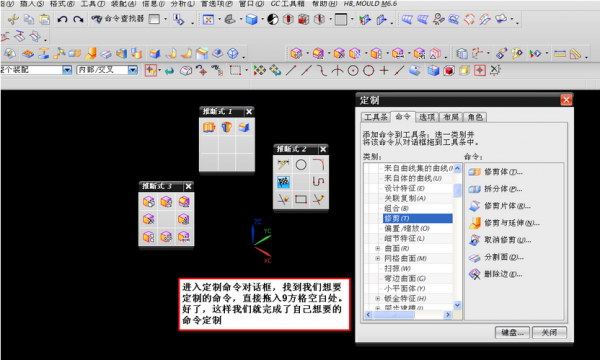This screenshot has height=360, width=600.
Task: Click the circle icon in 推断式 2 palette
Action: [x=301, y=165]
